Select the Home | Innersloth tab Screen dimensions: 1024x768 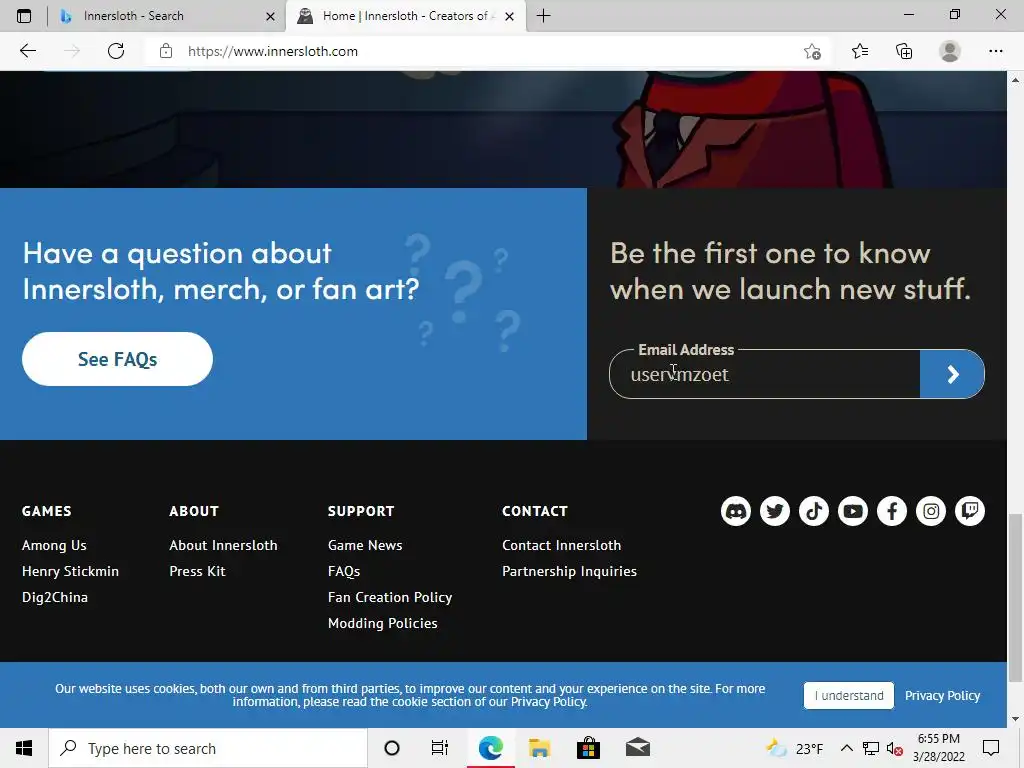click(405, 16)
